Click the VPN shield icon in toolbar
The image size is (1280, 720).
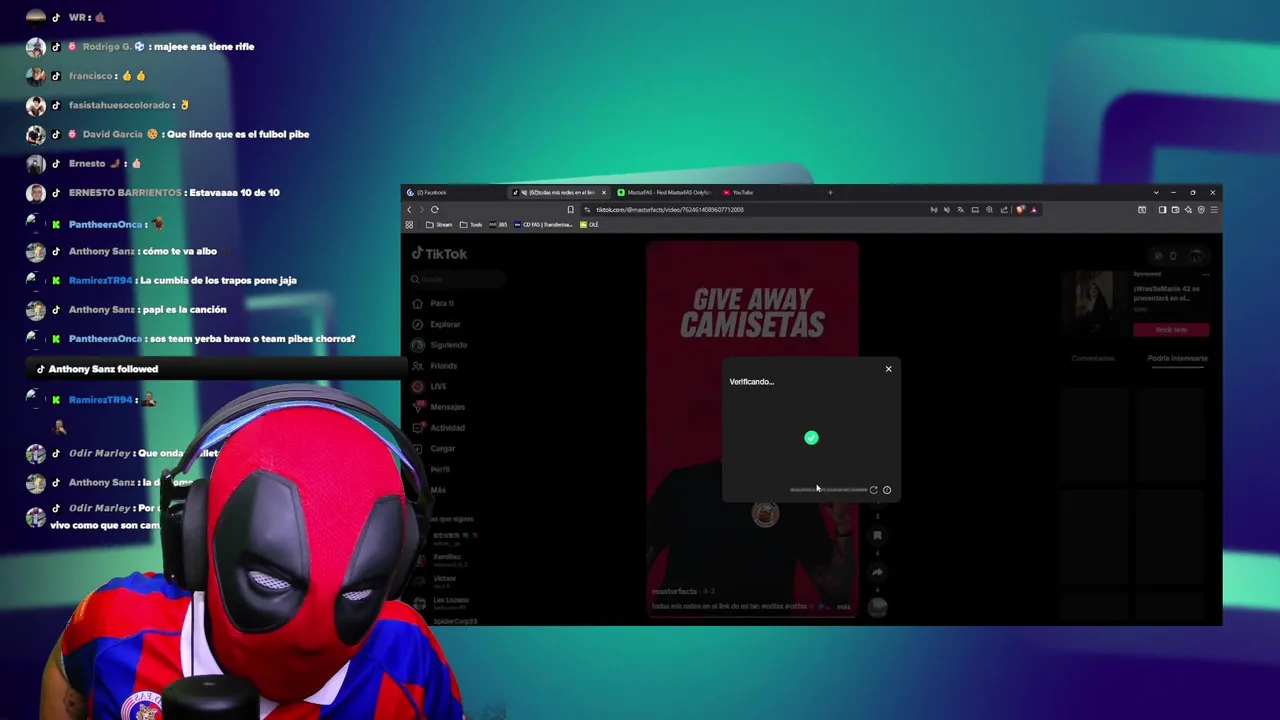(x=1201, y=210)
